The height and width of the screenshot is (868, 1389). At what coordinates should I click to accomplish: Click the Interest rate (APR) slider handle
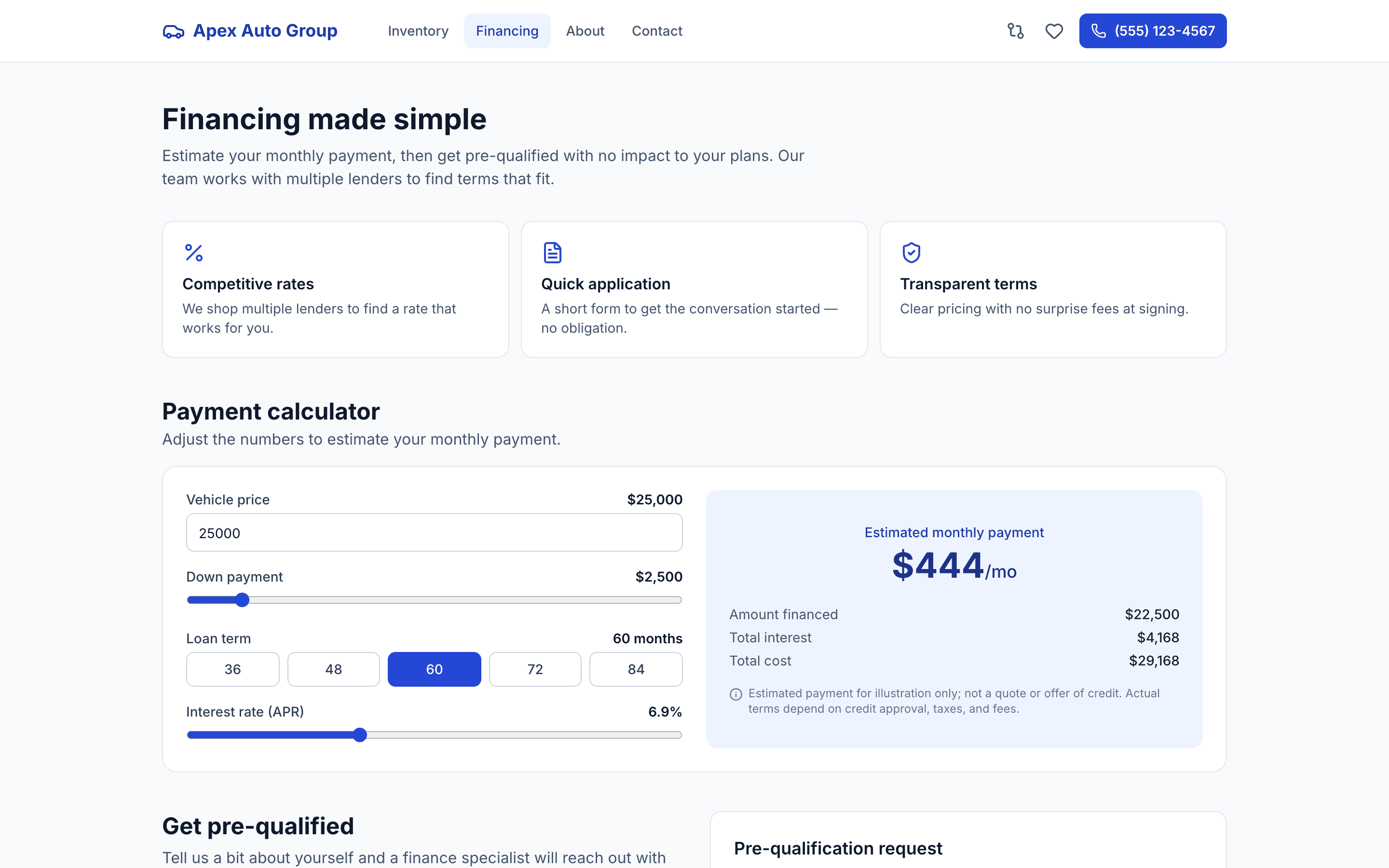click(360, 735)
